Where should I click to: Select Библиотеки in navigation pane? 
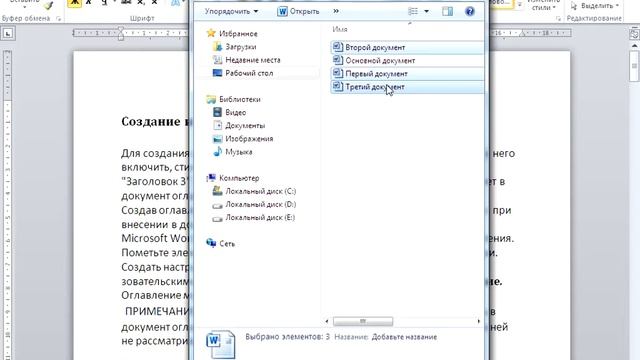point(240,100)
